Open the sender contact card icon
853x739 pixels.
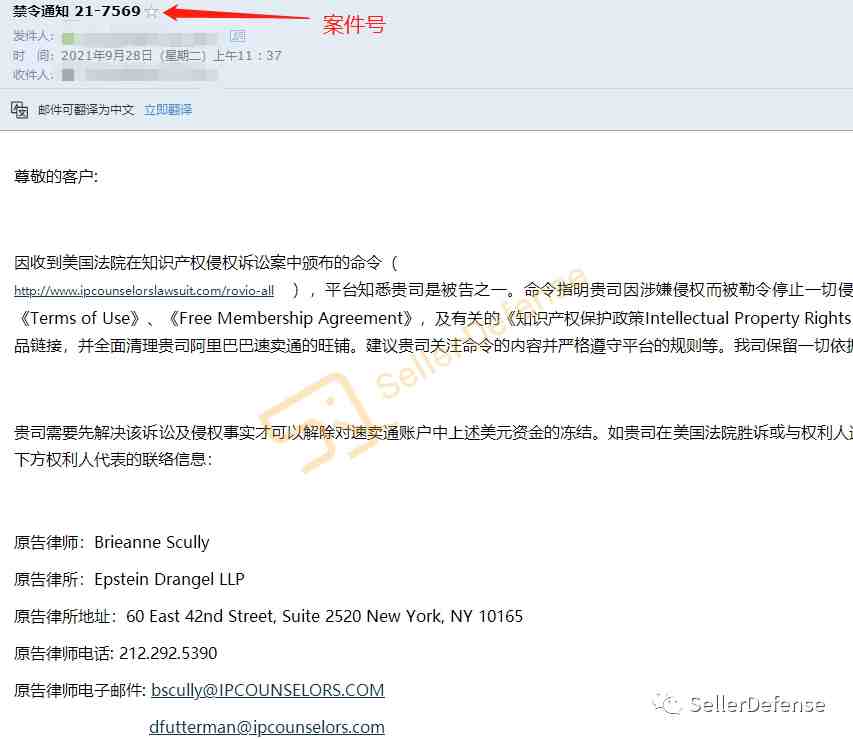238,36
